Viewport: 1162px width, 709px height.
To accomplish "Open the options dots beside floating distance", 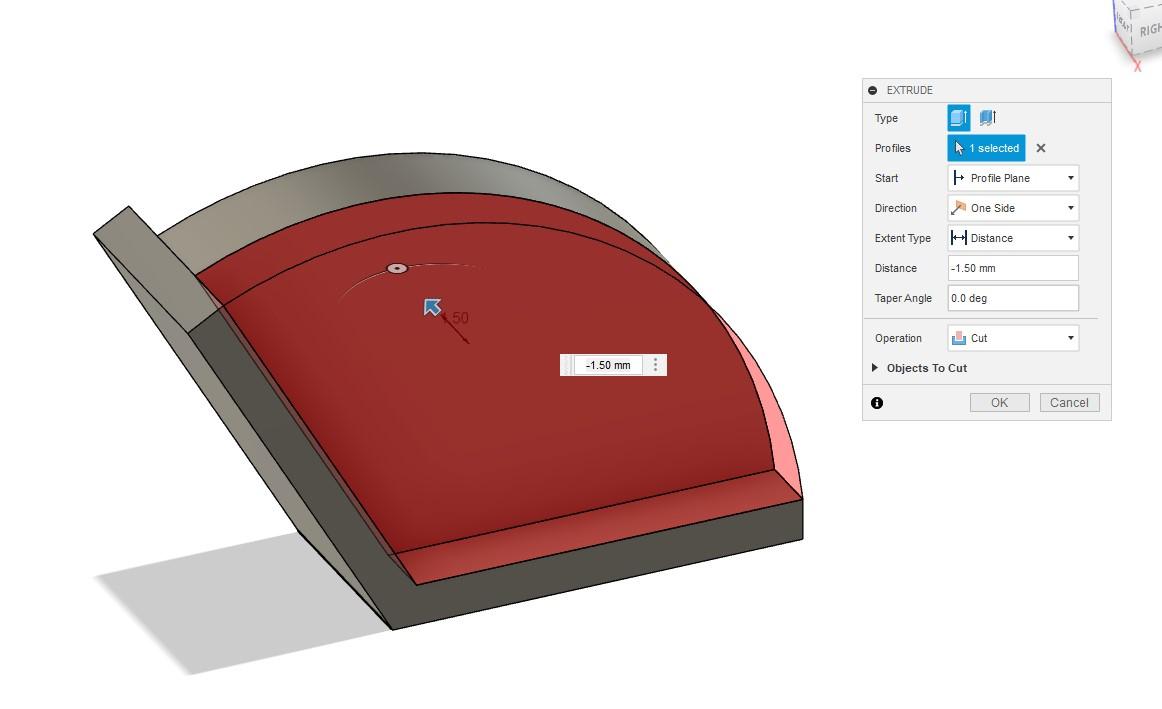I will coord(655,365).
